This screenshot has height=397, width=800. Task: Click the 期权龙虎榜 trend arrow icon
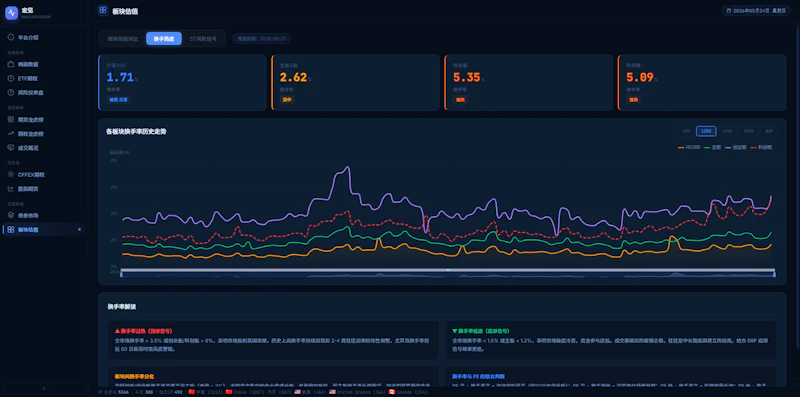coord(11,134)
